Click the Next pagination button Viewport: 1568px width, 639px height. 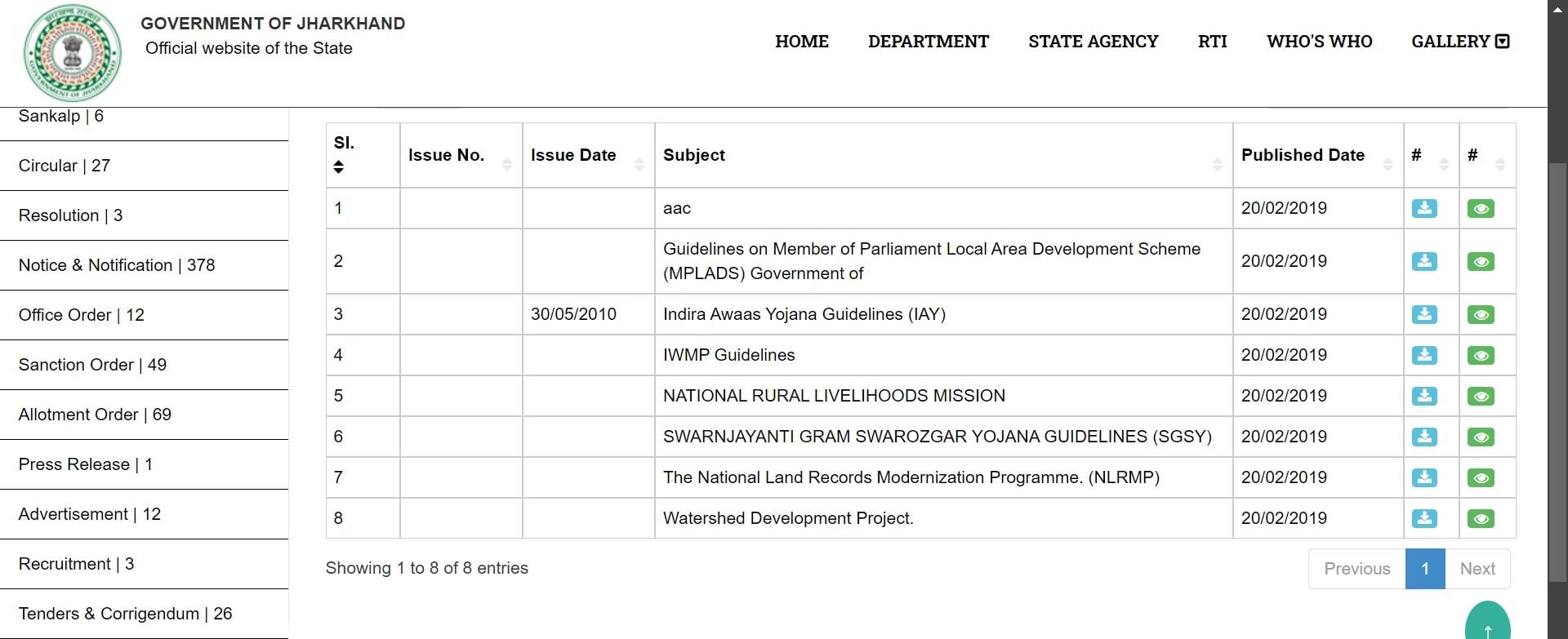[1477, 569]
